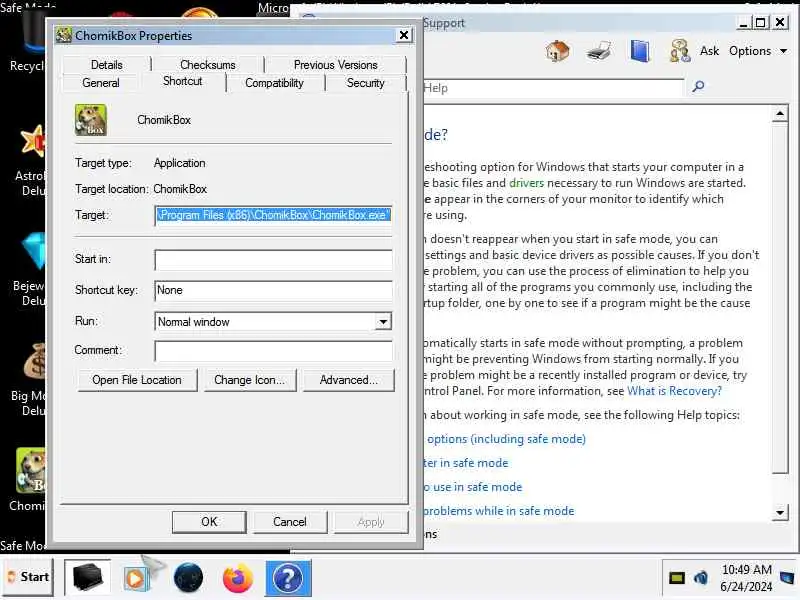Click the Search Help text box
The height and width of the screenshot is (600, 800).
[x=553, y=88]
